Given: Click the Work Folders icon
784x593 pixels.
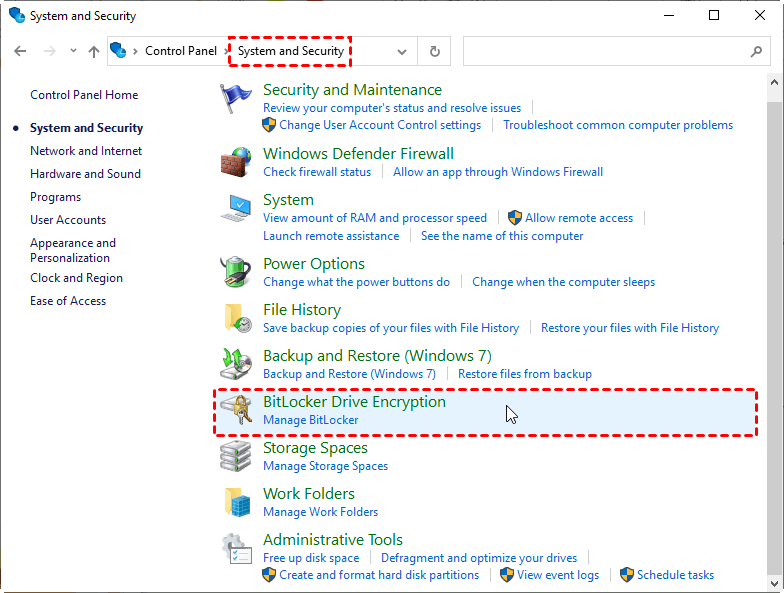Looking at the screenshot, I should (x=238, y=502).
